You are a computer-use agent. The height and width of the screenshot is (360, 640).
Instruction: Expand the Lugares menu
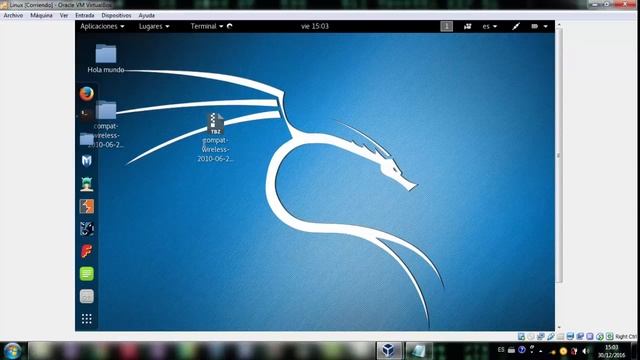click(154, 26)
